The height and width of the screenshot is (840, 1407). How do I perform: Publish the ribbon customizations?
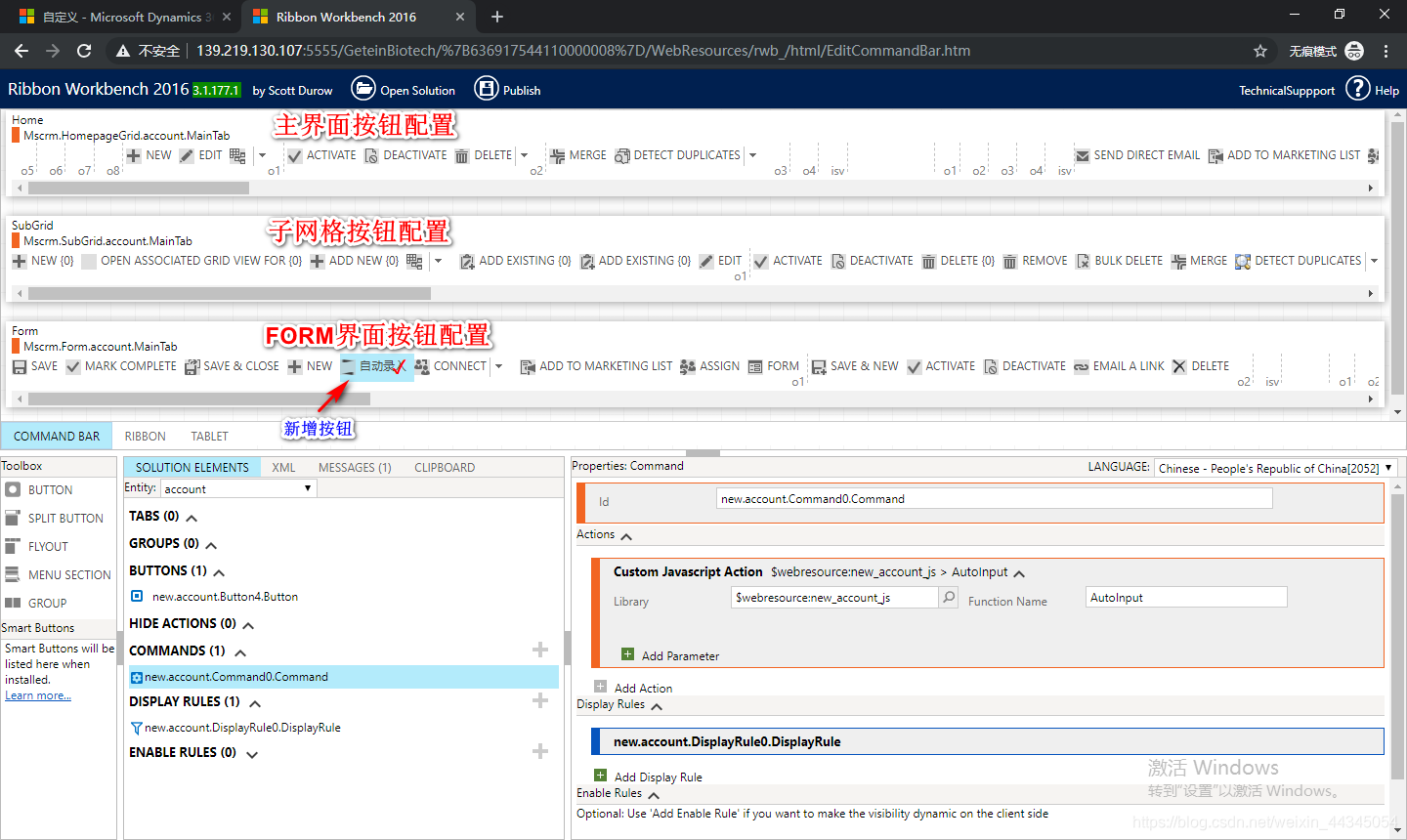[x=507, y=89]
